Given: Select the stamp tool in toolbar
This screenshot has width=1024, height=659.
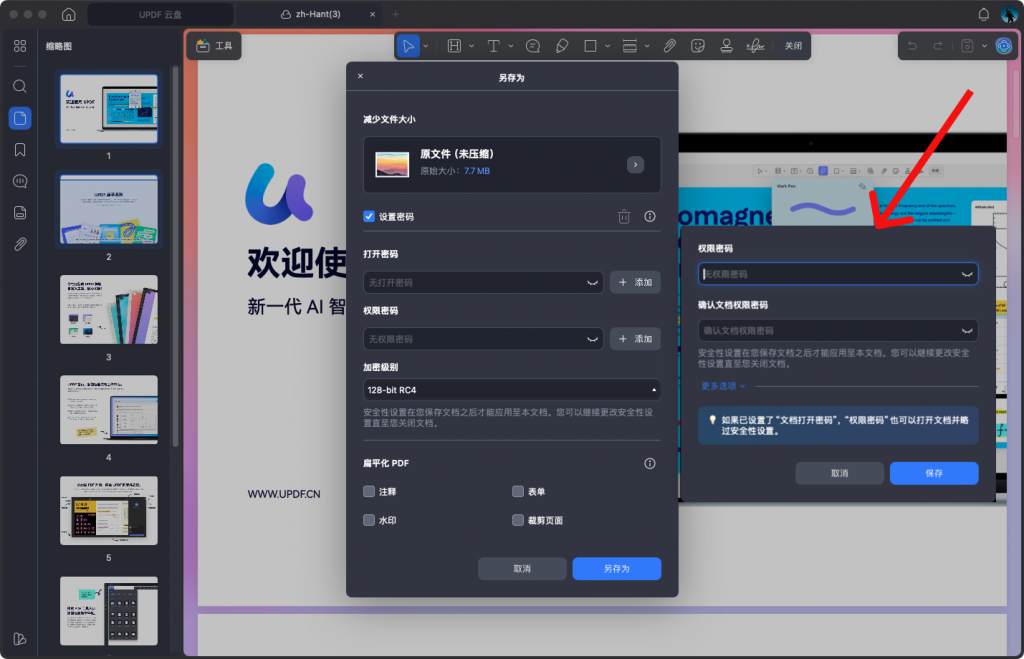Looking at the screenshot, I should click(726, 46).
